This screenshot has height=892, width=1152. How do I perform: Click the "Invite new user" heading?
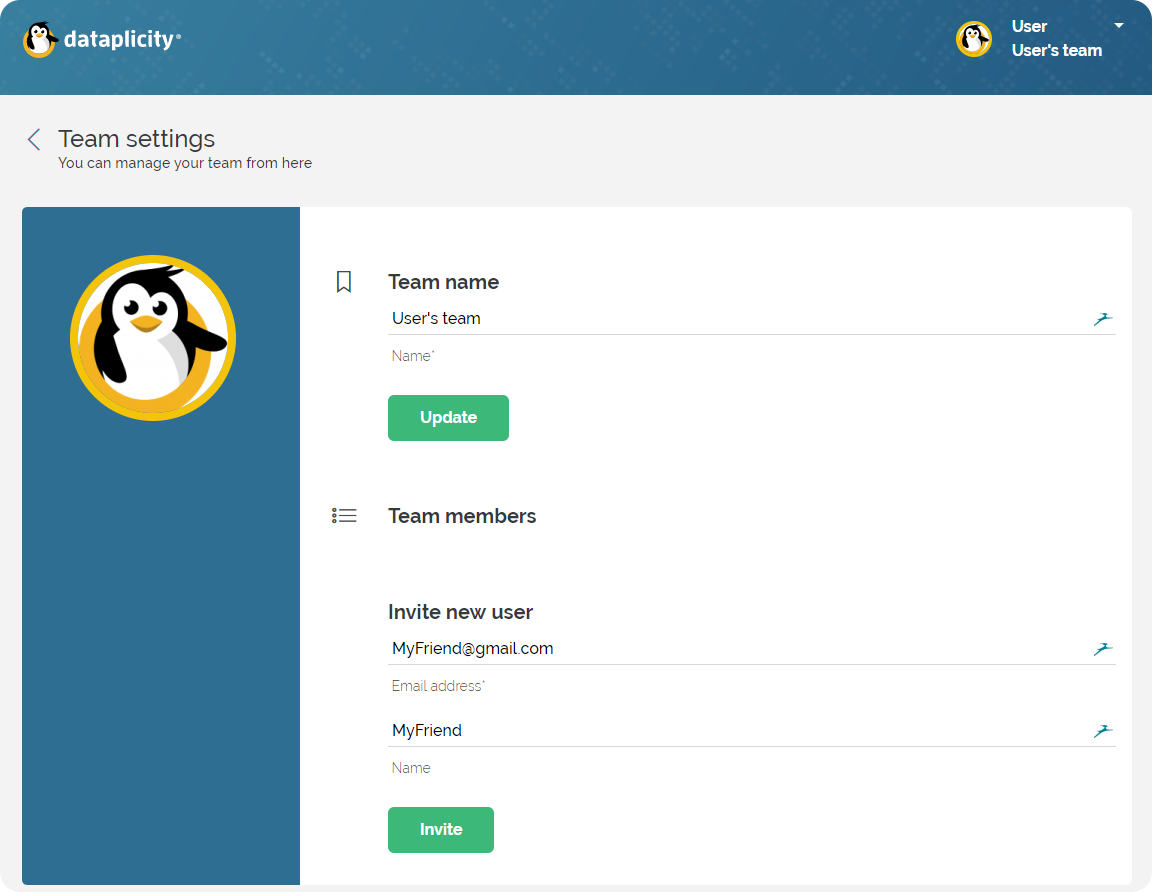pos(461,612)
